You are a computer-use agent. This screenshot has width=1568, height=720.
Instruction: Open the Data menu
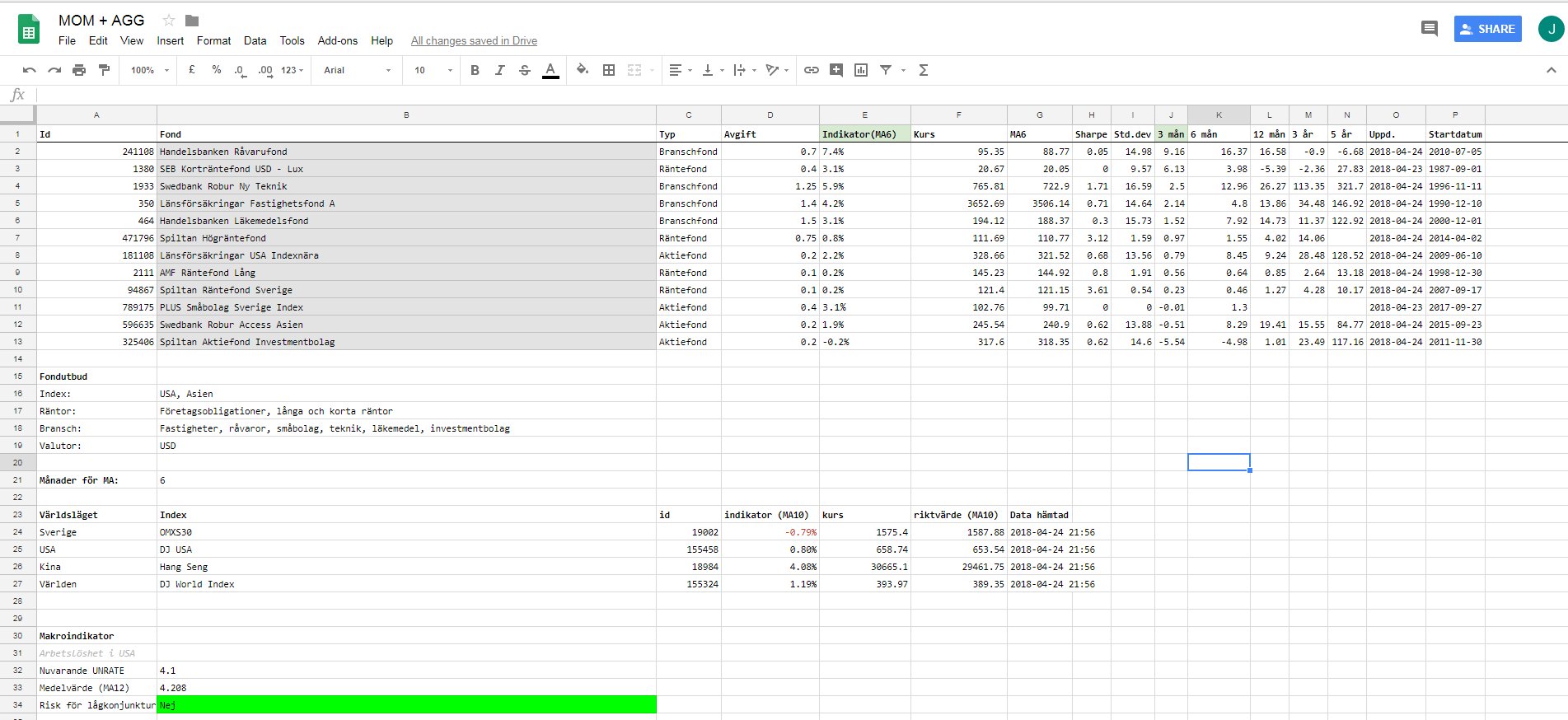[x=255, y=40]
